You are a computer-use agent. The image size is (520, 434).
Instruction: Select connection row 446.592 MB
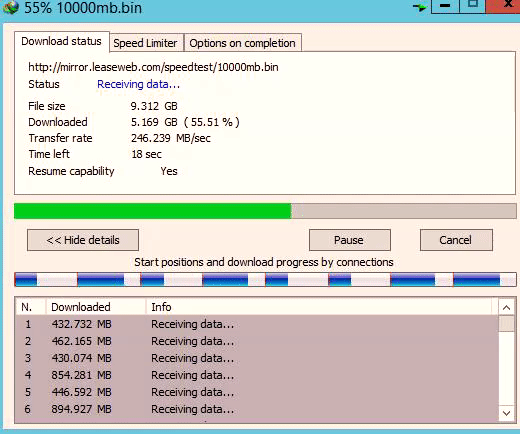point(257,392)
